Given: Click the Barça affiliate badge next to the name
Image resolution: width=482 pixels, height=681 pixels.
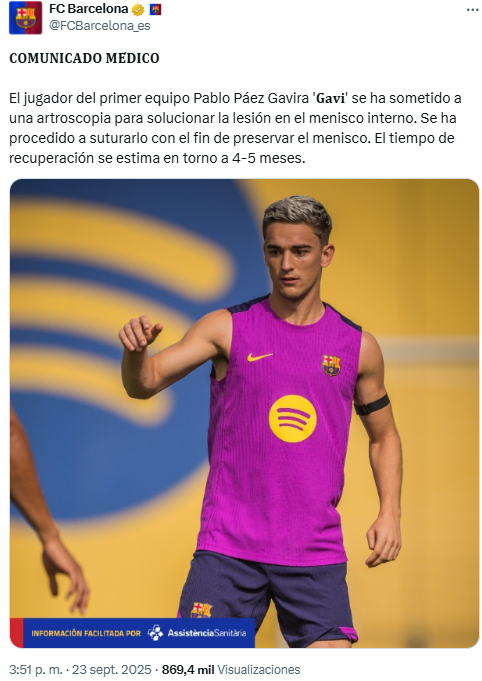Looking at the screenshot, I should [155, 9].
